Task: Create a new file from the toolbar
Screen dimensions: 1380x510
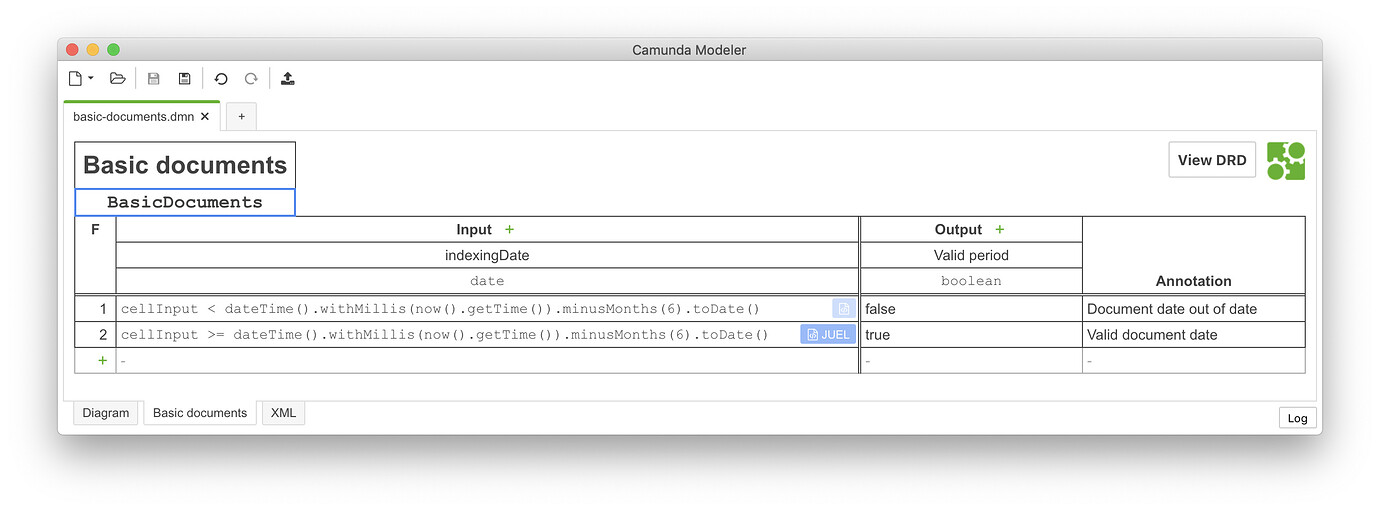Action: (75, 78)
